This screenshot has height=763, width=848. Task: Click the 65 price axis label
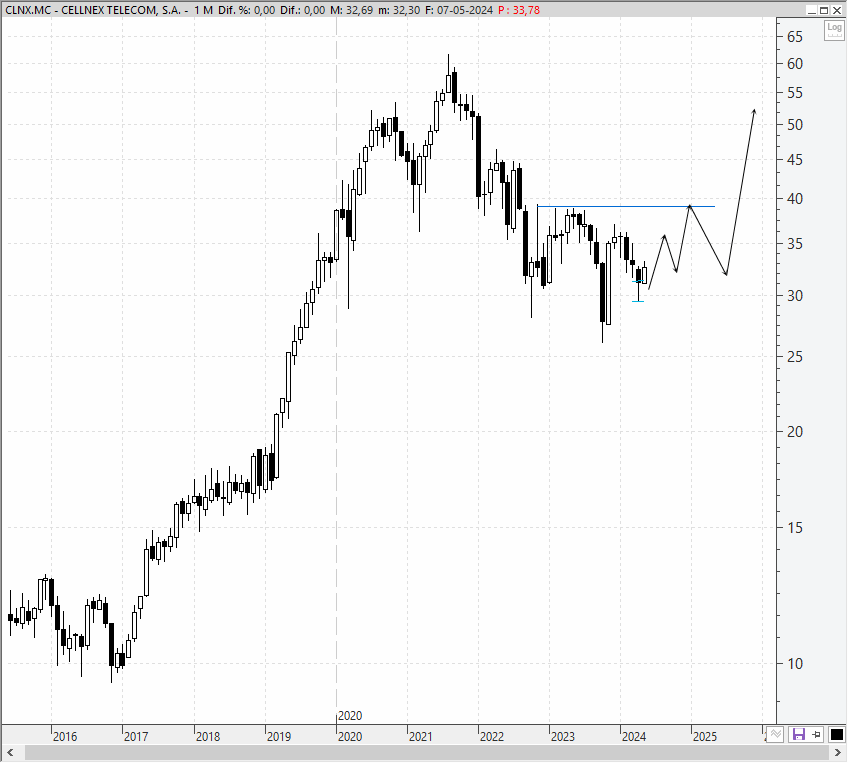(x=795, y=37)
